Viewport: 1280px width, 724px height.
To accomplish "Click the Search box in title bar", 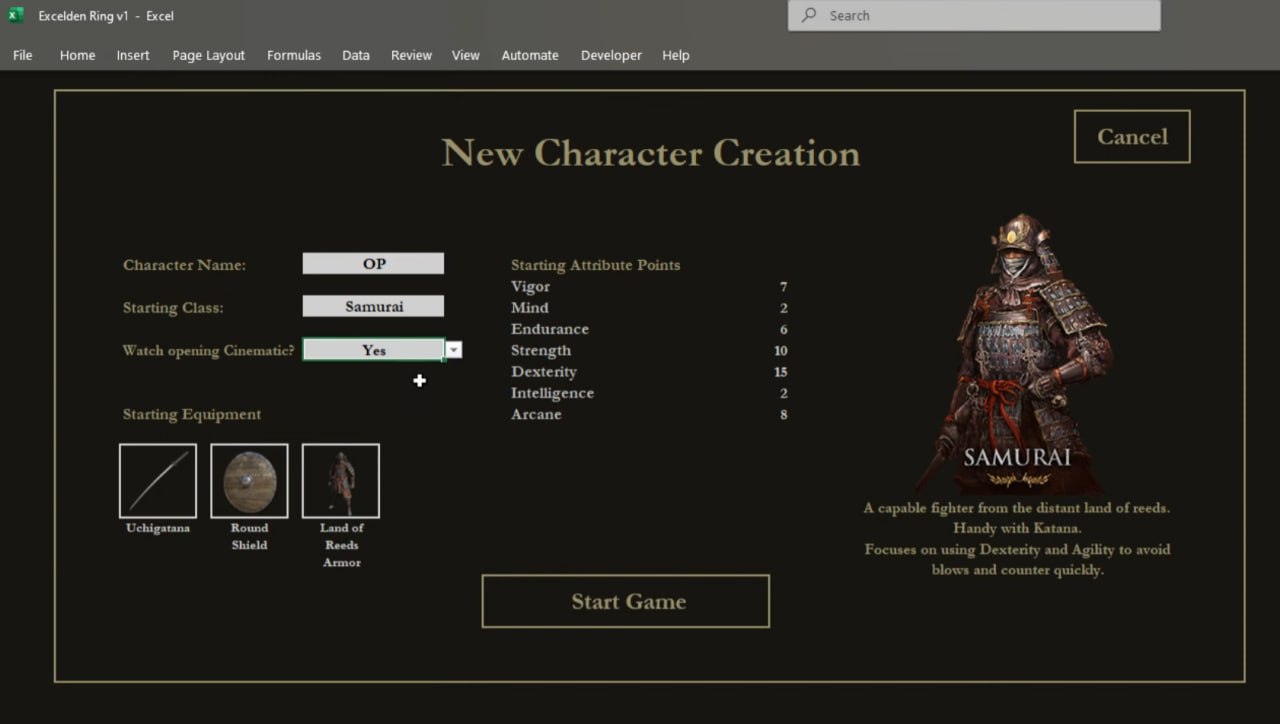I will 974,15.
